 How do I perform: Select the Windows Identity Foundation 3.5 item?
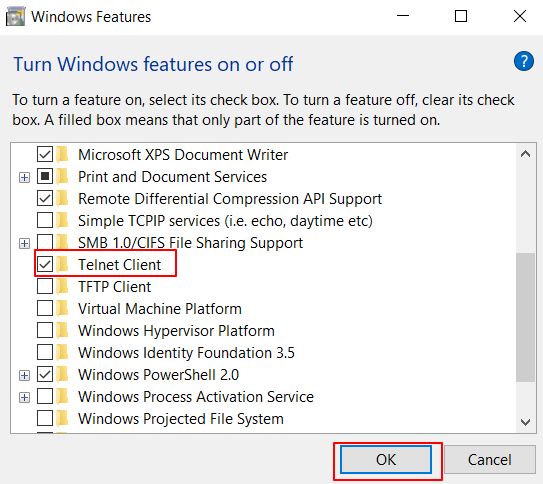coord(186,353)
